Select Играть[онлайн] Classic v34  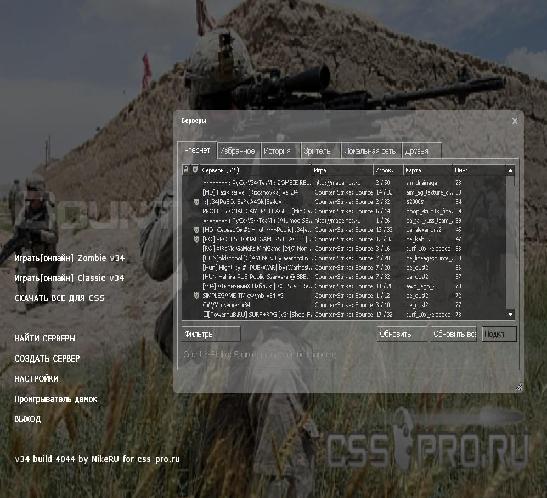(69, 278)
